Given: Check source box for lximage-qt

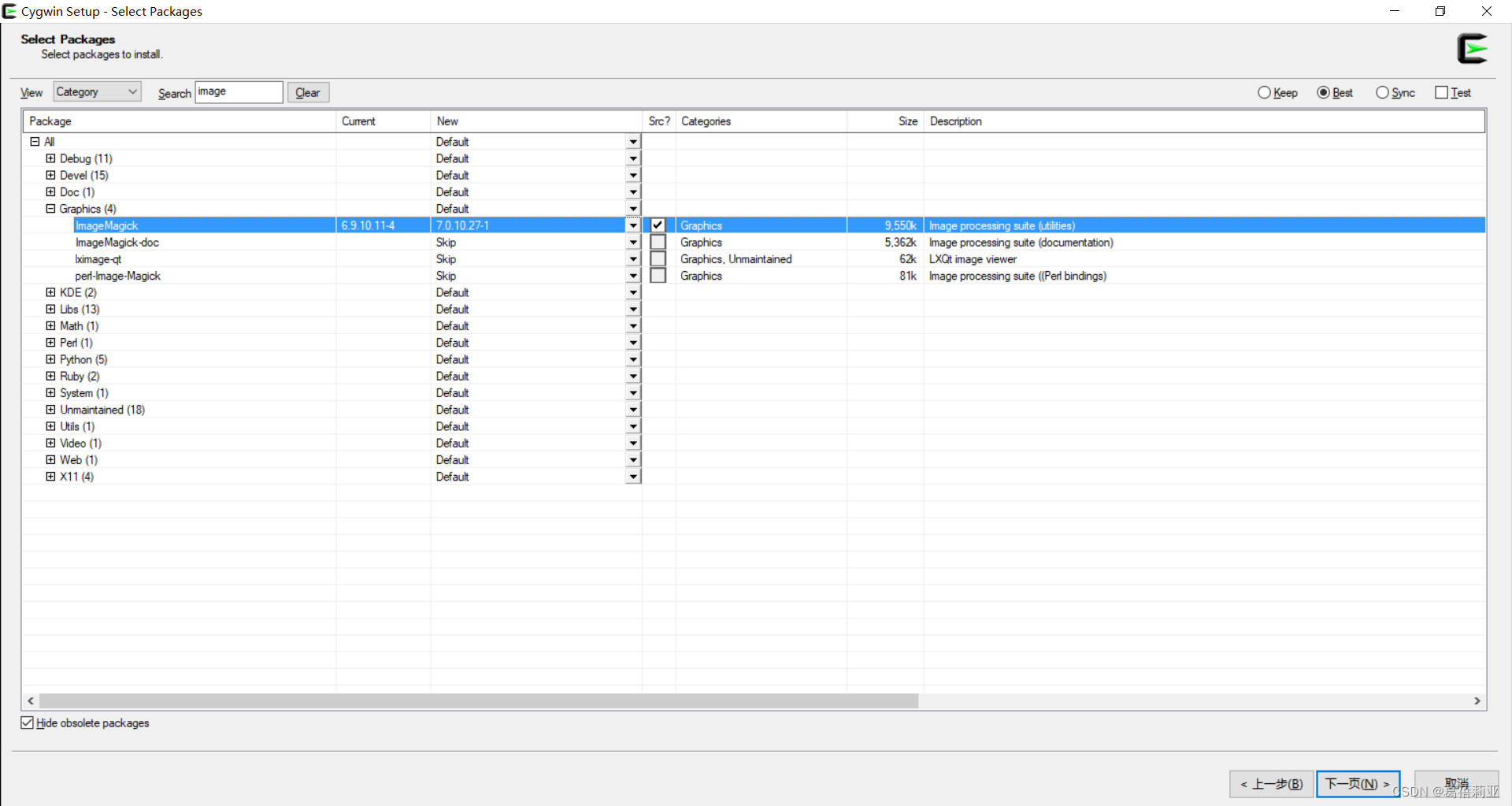Looking at the screenshot, I should click(658, 258).
